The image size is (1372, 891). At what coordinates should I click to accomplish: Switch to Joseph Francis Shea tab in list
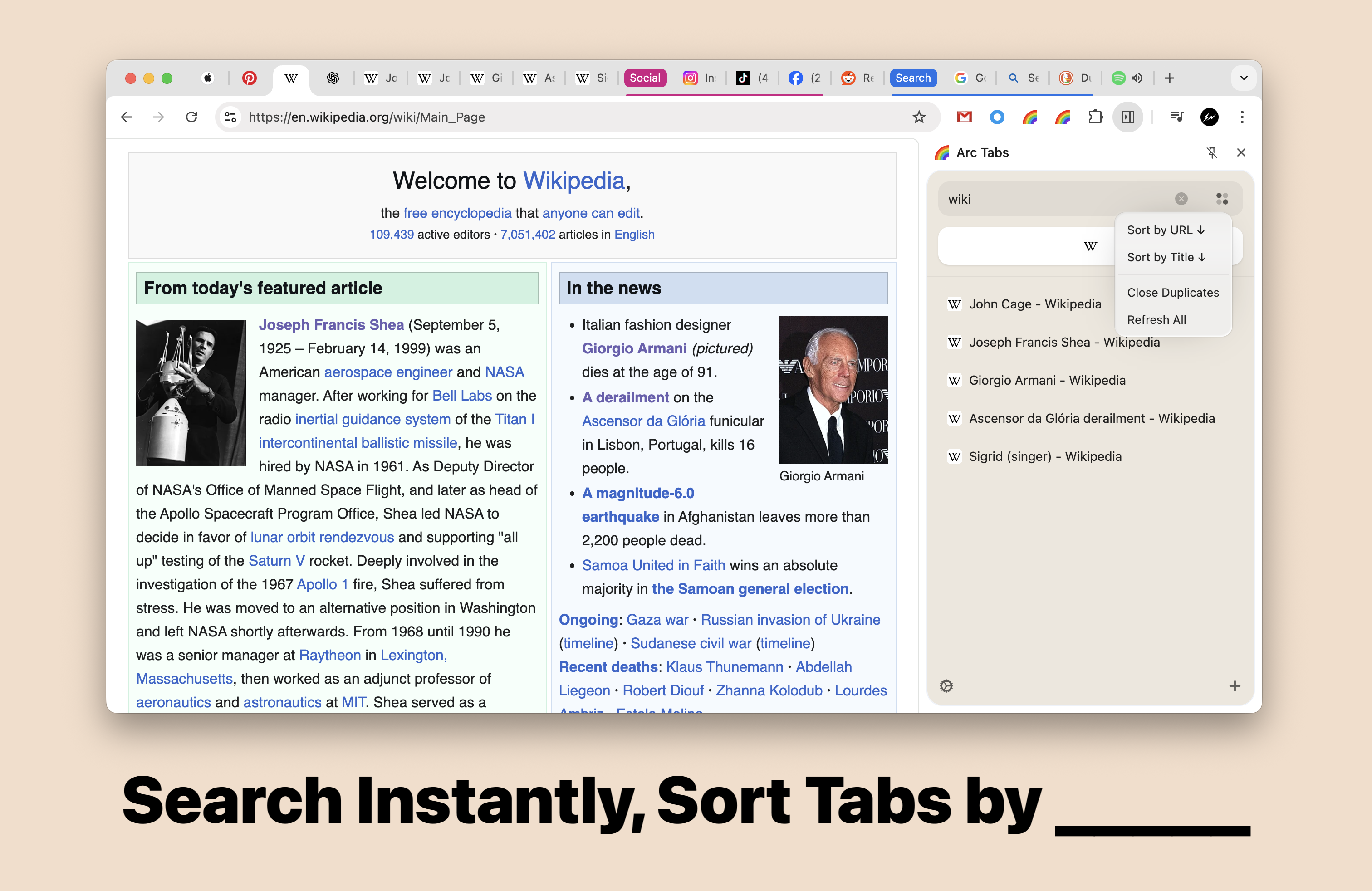pyautogui.click(x=1090, y=343)
